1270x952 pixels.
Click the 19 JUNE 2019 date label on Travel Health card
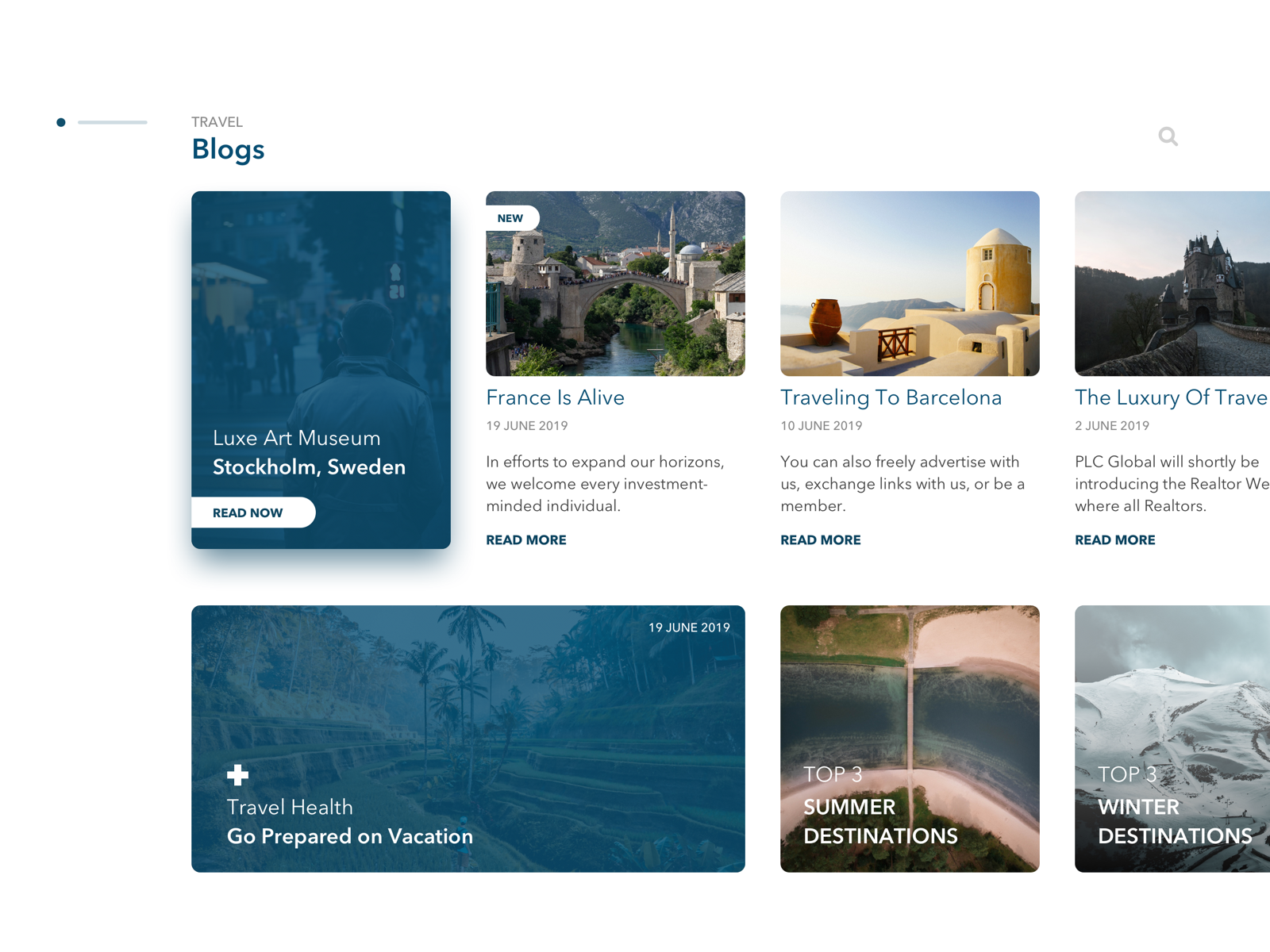click(690, 627)
